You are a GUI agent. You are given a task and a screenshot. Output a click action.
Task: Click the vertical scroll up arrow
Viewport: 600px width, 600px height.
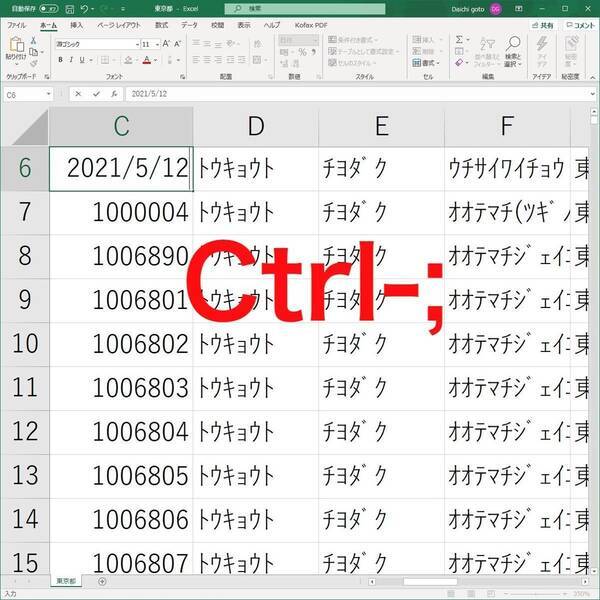594,112
